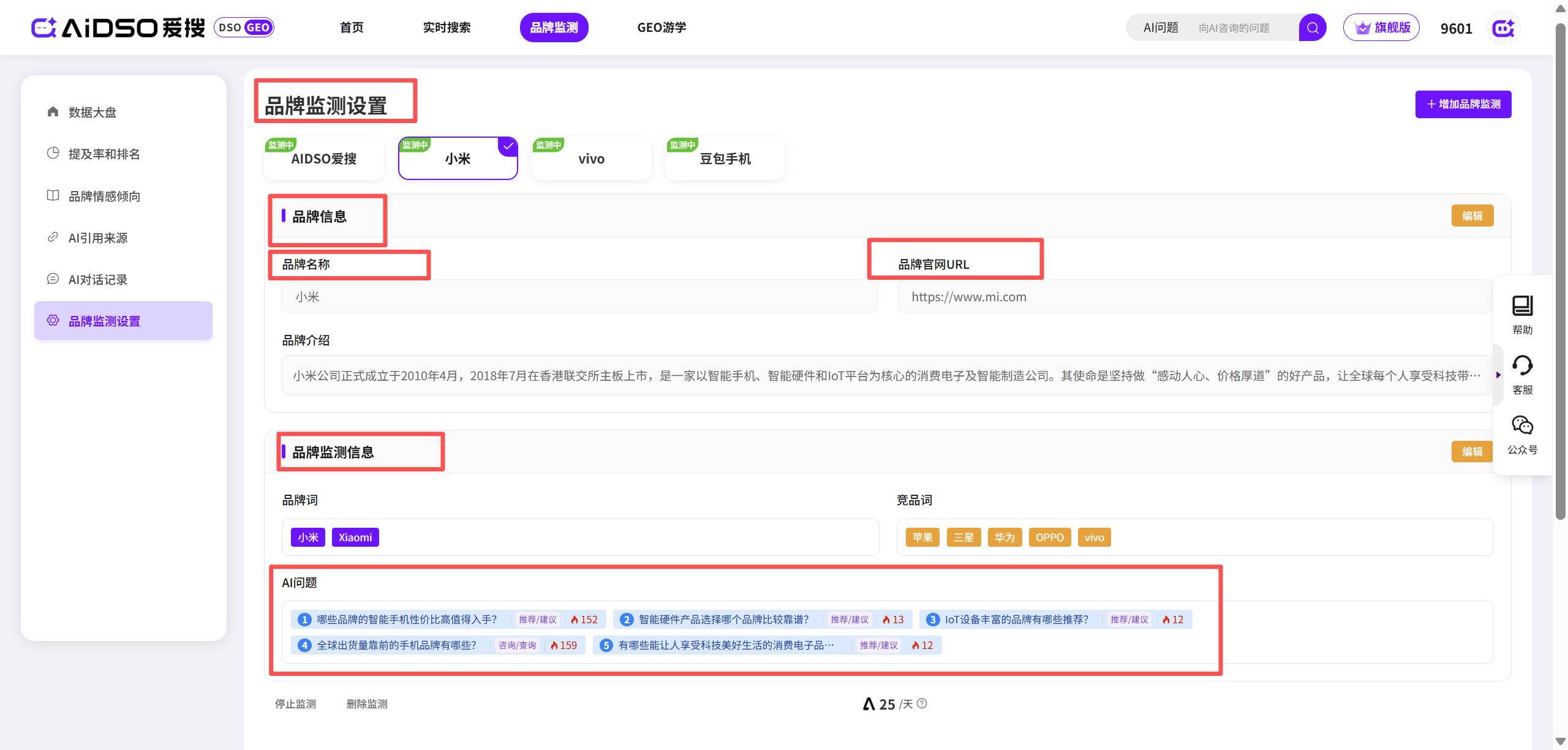Click the 旗舰版 crown badge
The width and height of the screenshot is (1568, 750).
1381,28
